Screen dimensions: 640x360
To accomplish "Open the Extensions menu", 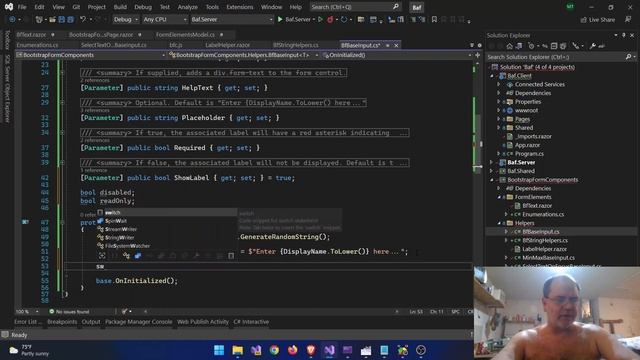I will pyautogui.click(x=240, y=7).
